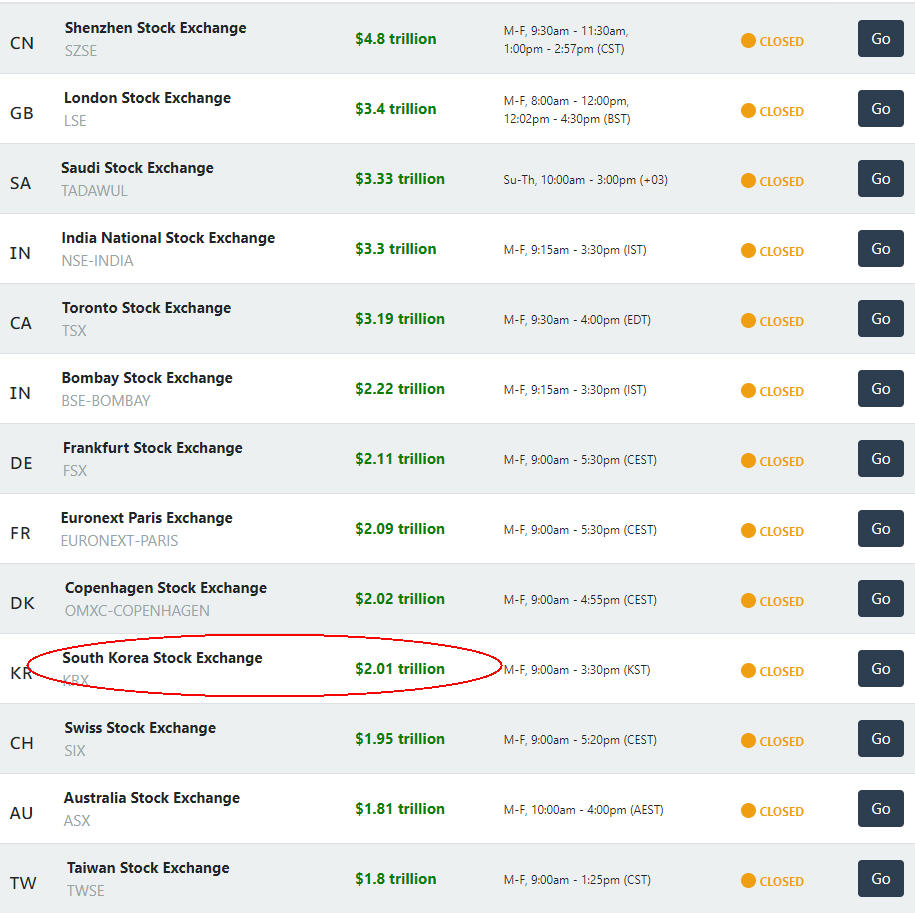Viewport: 915px width, 913px height.
Task: Click the LSE ticker code
Action: (x=75, y=121)
